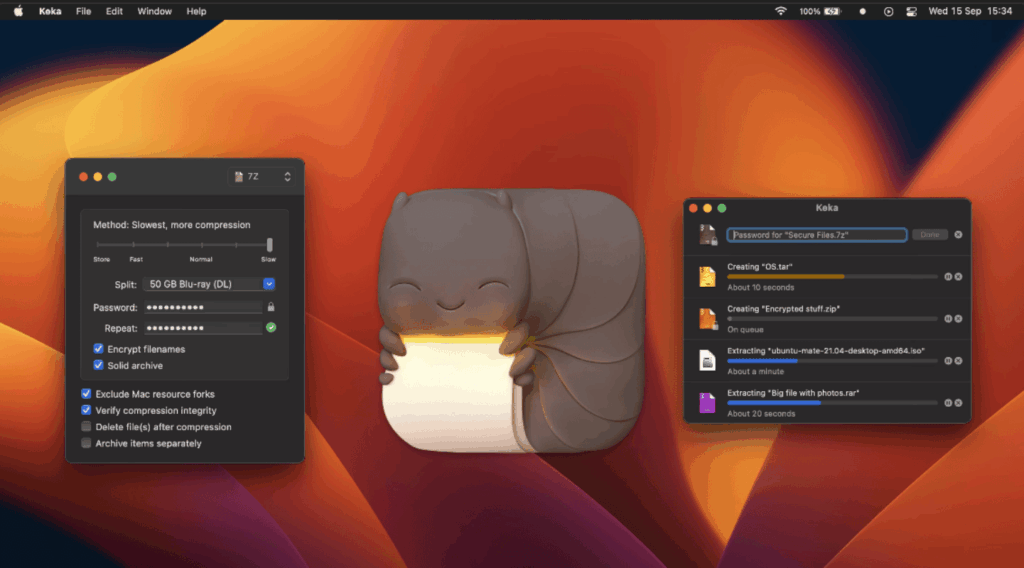Click the 'About 10 seconds' text
The height and width of the screenshot is (568, 1024).
pos(761,287)
